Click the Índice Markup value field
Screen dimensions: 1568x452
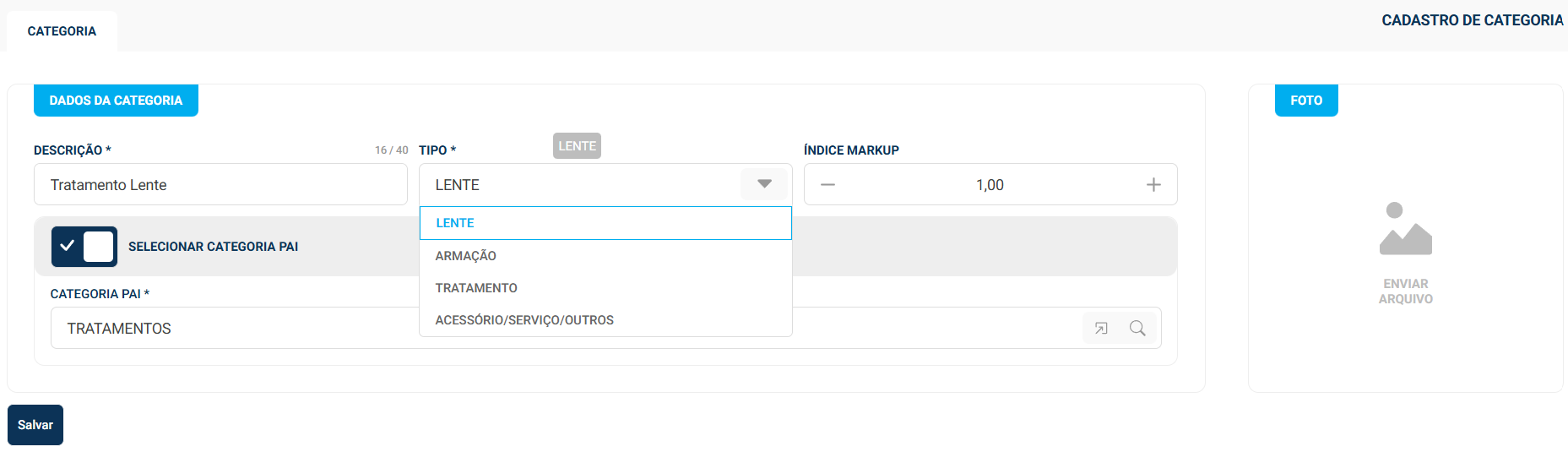tap(990, 185)
